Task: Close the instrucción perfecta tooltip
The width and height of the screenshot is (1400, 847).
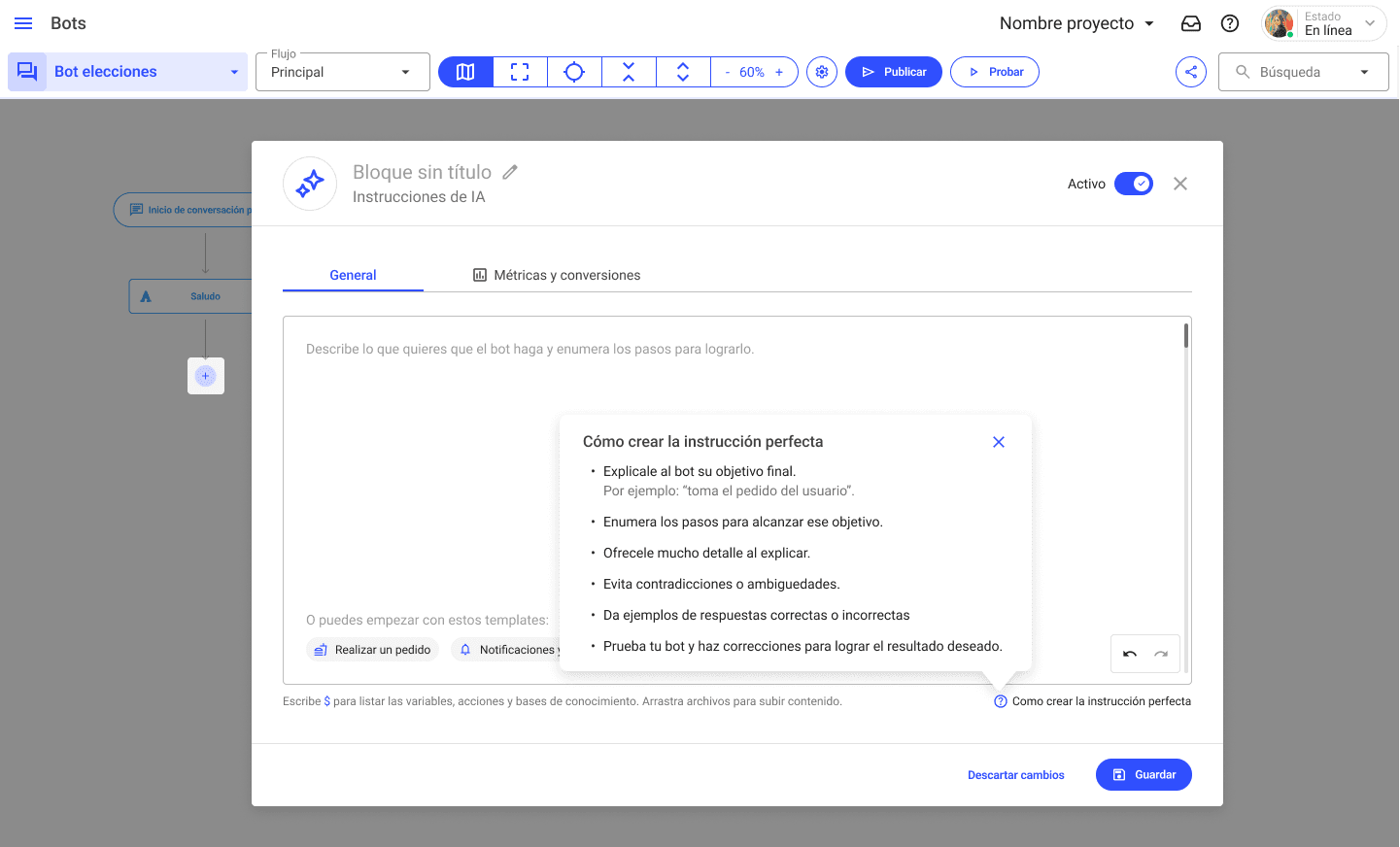Action: coord(999,442)
